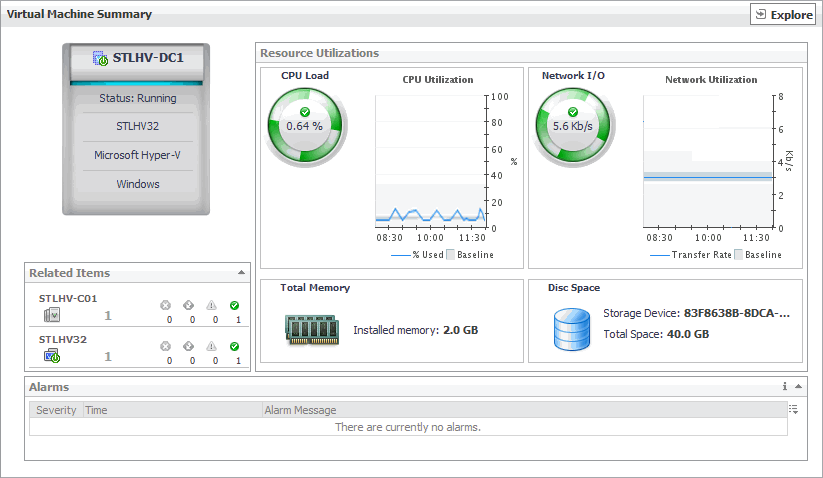Click the critical alarm icon for STLHV-C01
The height and width of the screenshot is (478, 823).
click(188, 305)
